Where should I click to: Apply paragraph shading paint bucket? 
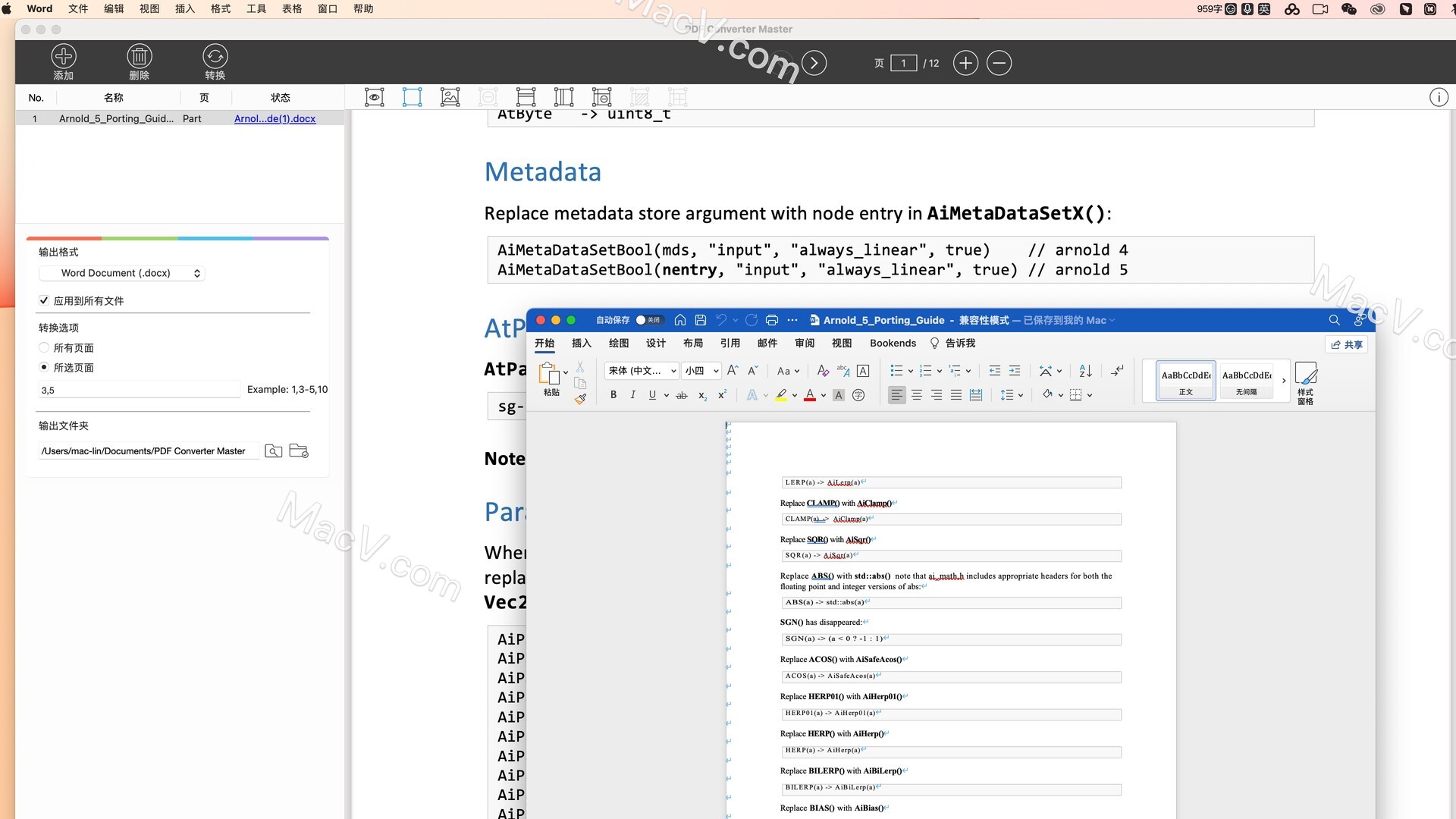point(1047,395)
